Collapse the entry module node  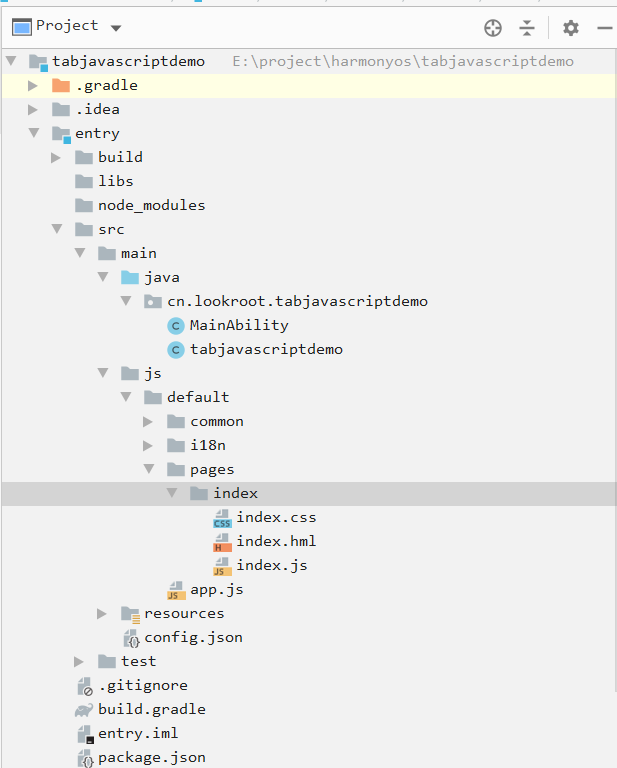[x=34, y=133]
